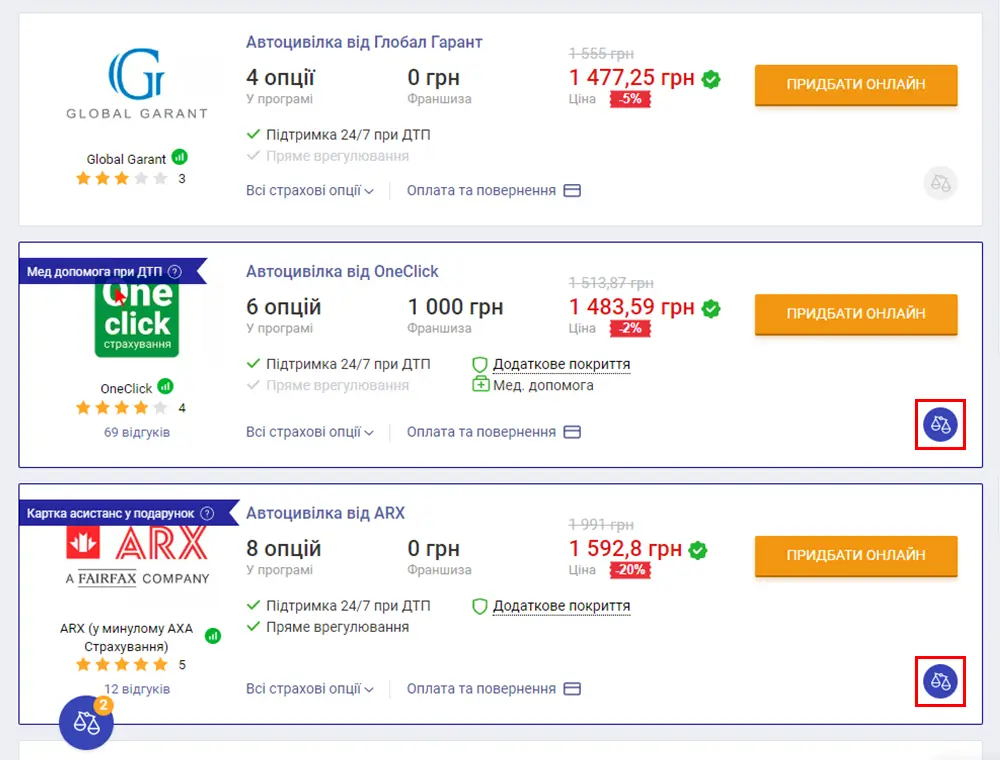
Task: Expand 'Всі страхові опції' for OneClick
Action: click(x=310, y=433)
